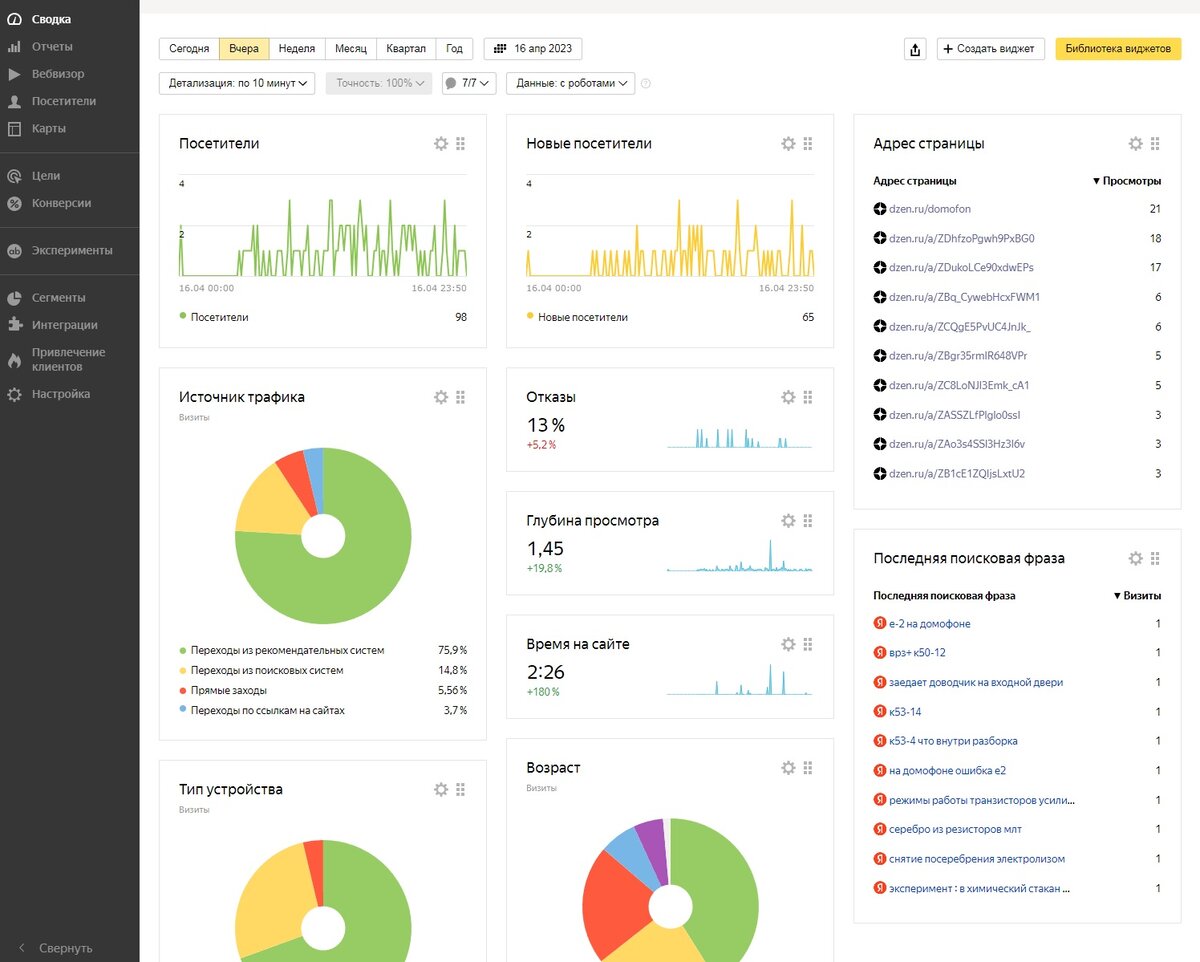Open settings gear of Посетители widget
Viewport: 1200px width, 962px height.
click(x=441, y=144)
